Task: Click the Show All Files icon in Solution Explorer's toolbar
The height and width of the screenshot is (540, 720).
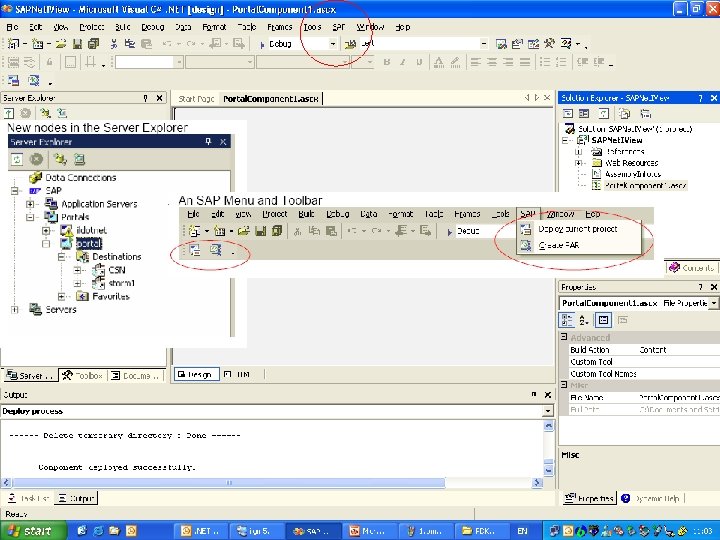Action: pos(624,113)
